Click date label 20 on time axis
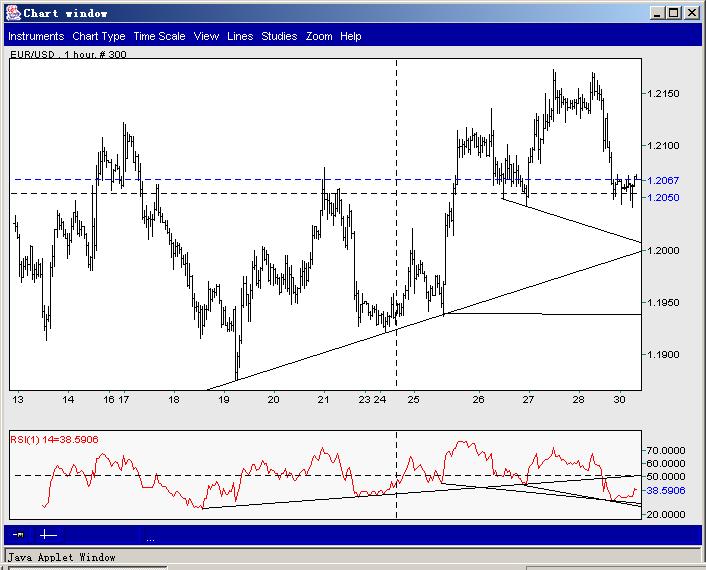Image resolution: width=706 pixels, height=570 pixels. click(273, 399)
